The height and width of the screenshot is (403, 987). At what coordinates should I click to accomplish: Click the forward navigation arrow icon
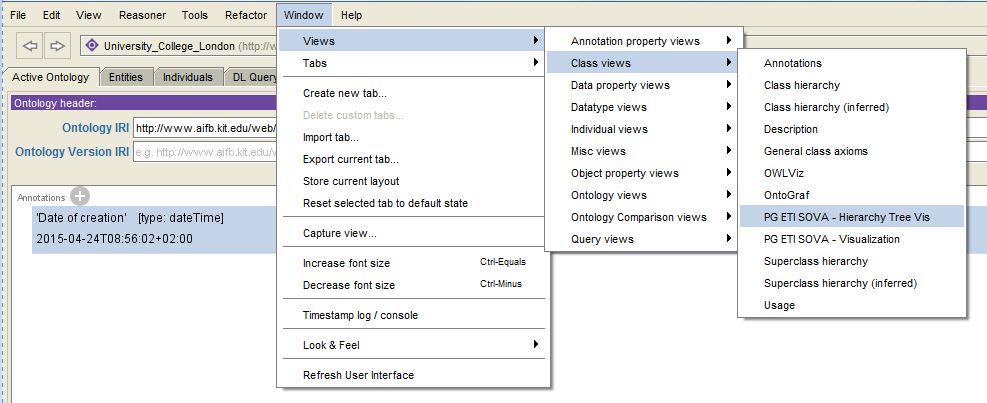coord(58,46)
